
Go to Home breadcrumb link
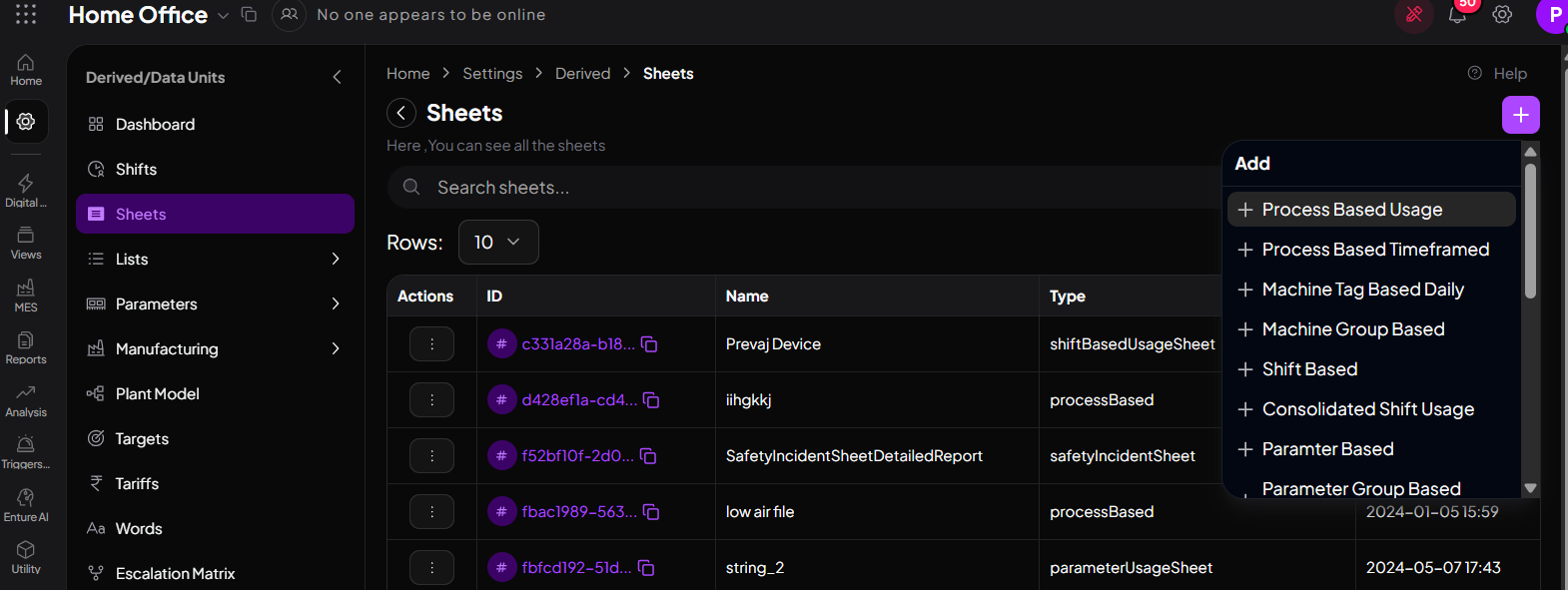pyautogui.click(x=407, y=74)
